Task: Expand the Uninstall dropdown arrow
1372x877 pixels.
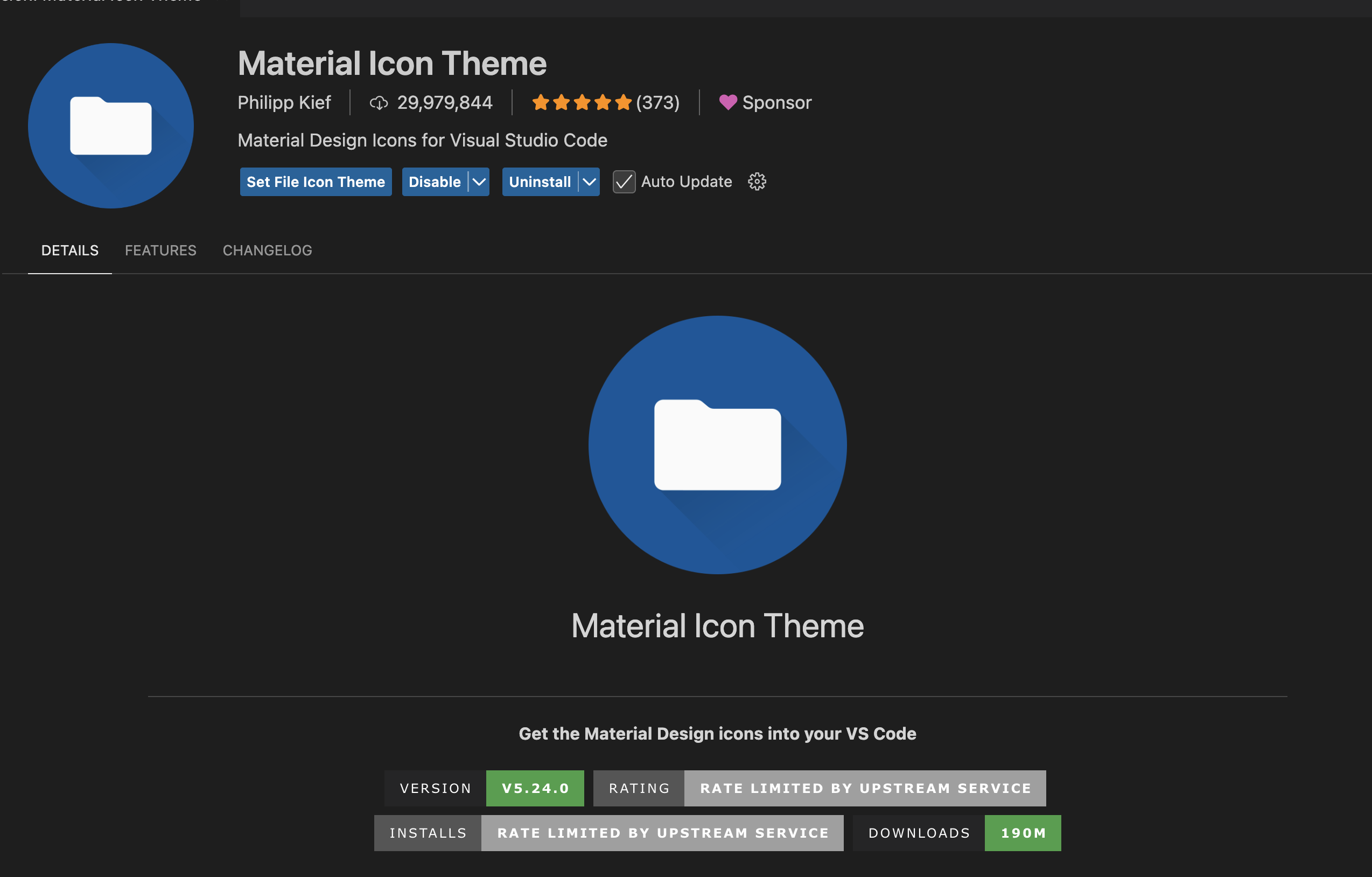Action: point(589,182)
